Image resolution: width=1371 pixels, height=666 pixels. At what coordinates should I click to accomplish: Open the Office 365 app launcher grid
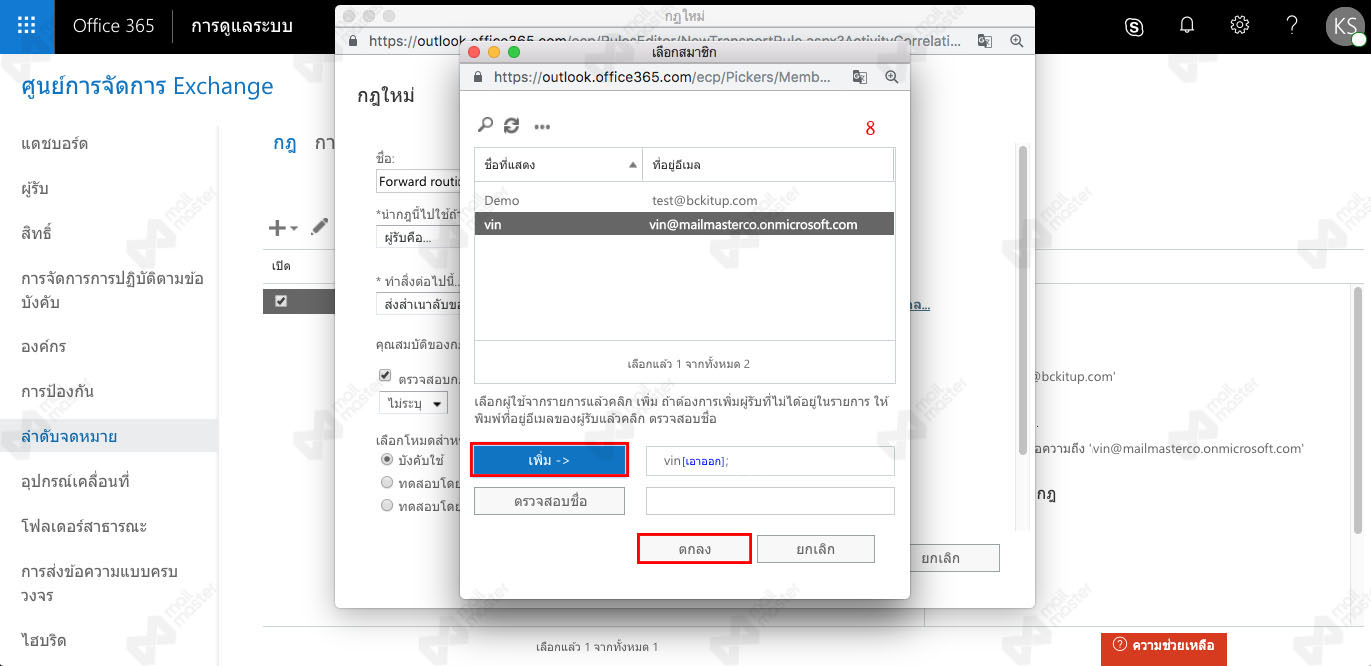click(x=27, y=26)
